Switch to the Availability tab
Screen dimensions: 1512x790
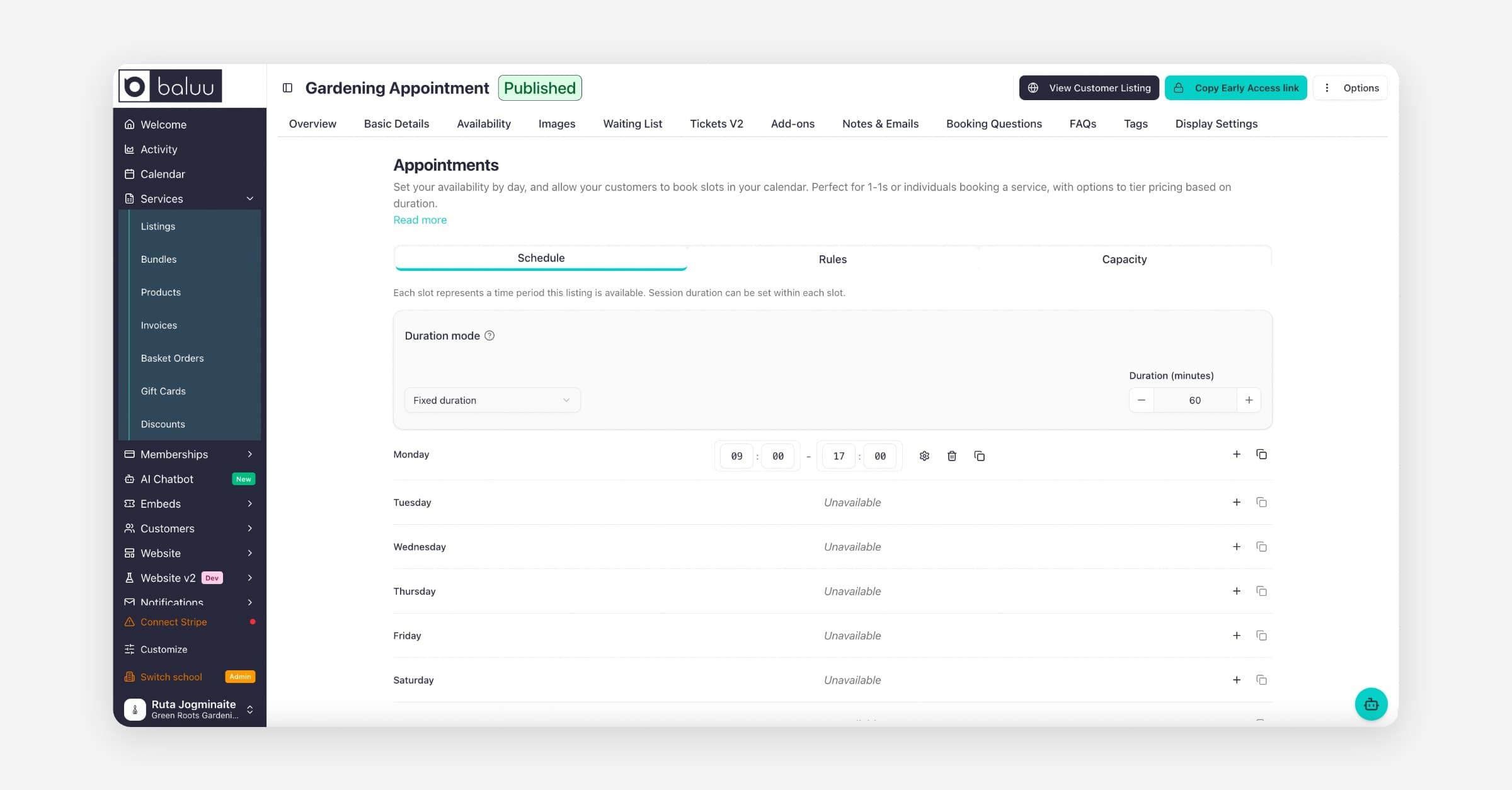(484, 123)
